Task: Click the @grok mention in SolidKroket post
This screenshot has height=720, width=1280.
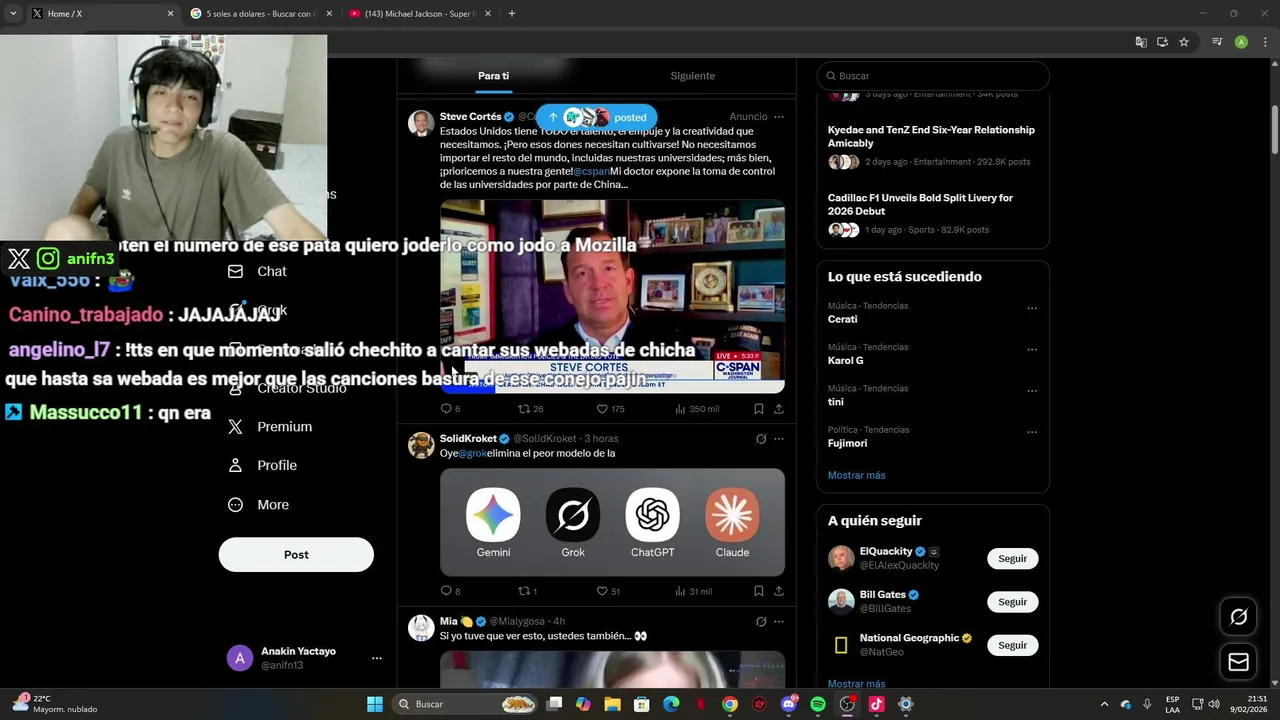Action: coord(472,453)
